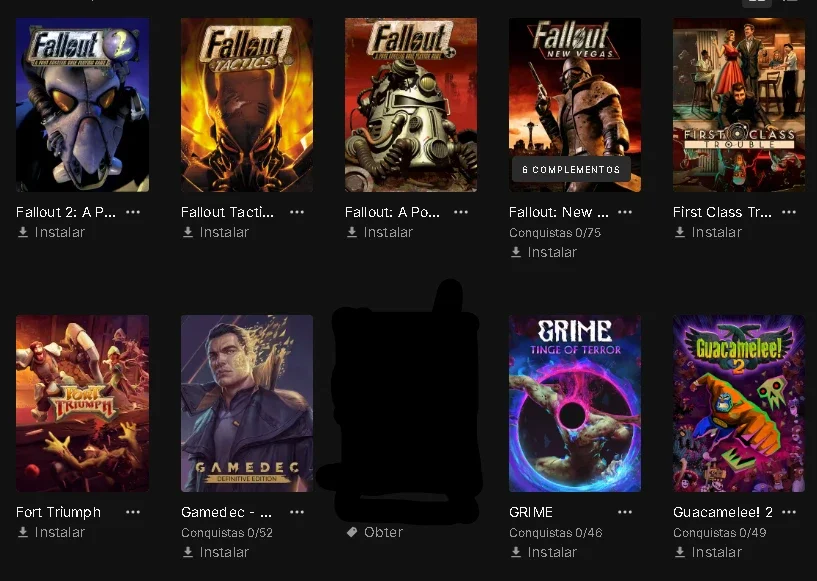Image resolution: width=817 pixels, height=581 pixels.
Task: Open the Fort Triumph three-dot menu
Action: pyautogui.click(x=133, y=512)
